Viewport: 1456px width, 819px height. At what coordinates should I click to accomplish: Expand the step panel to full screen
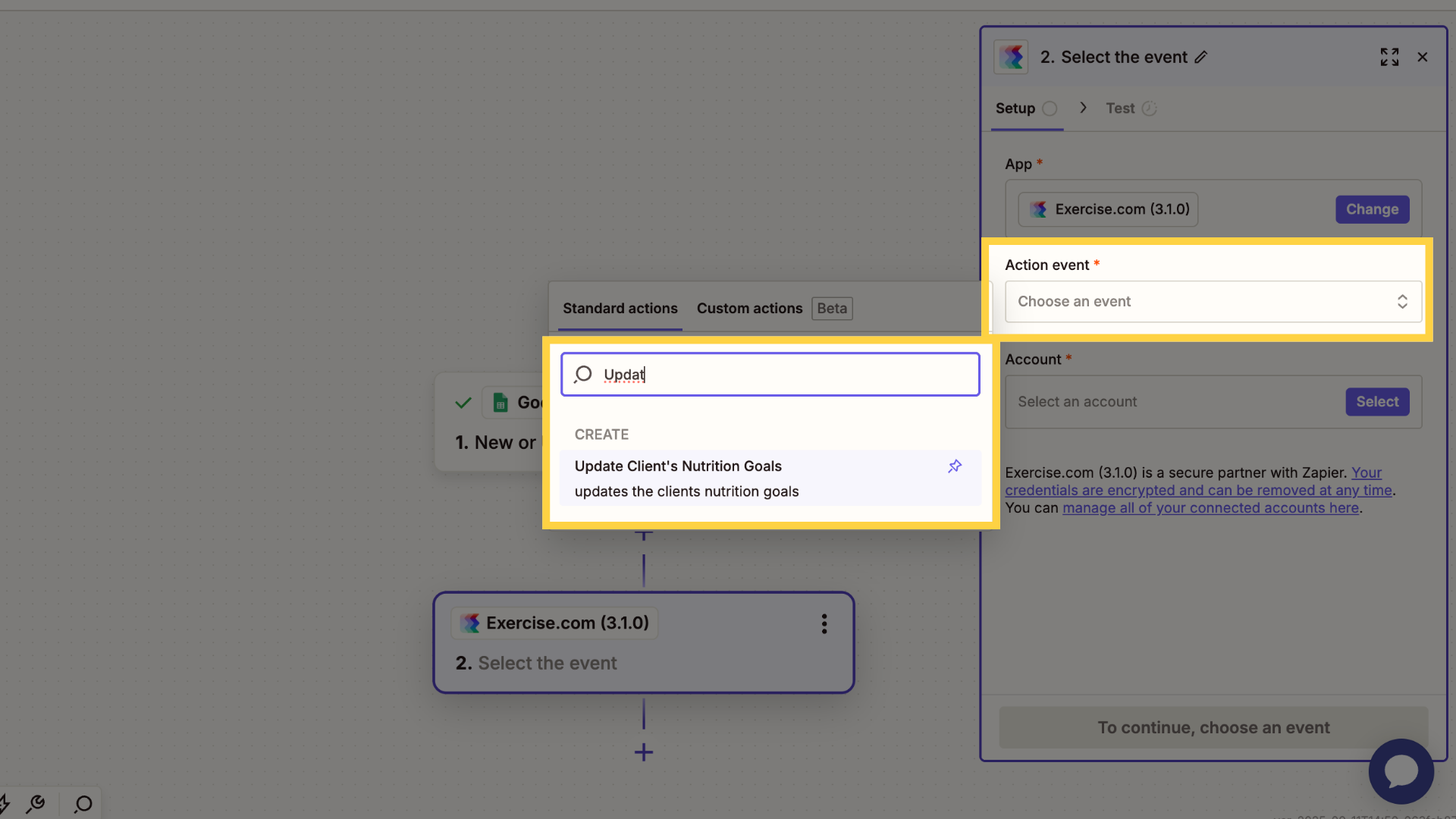click(1389, 57)
